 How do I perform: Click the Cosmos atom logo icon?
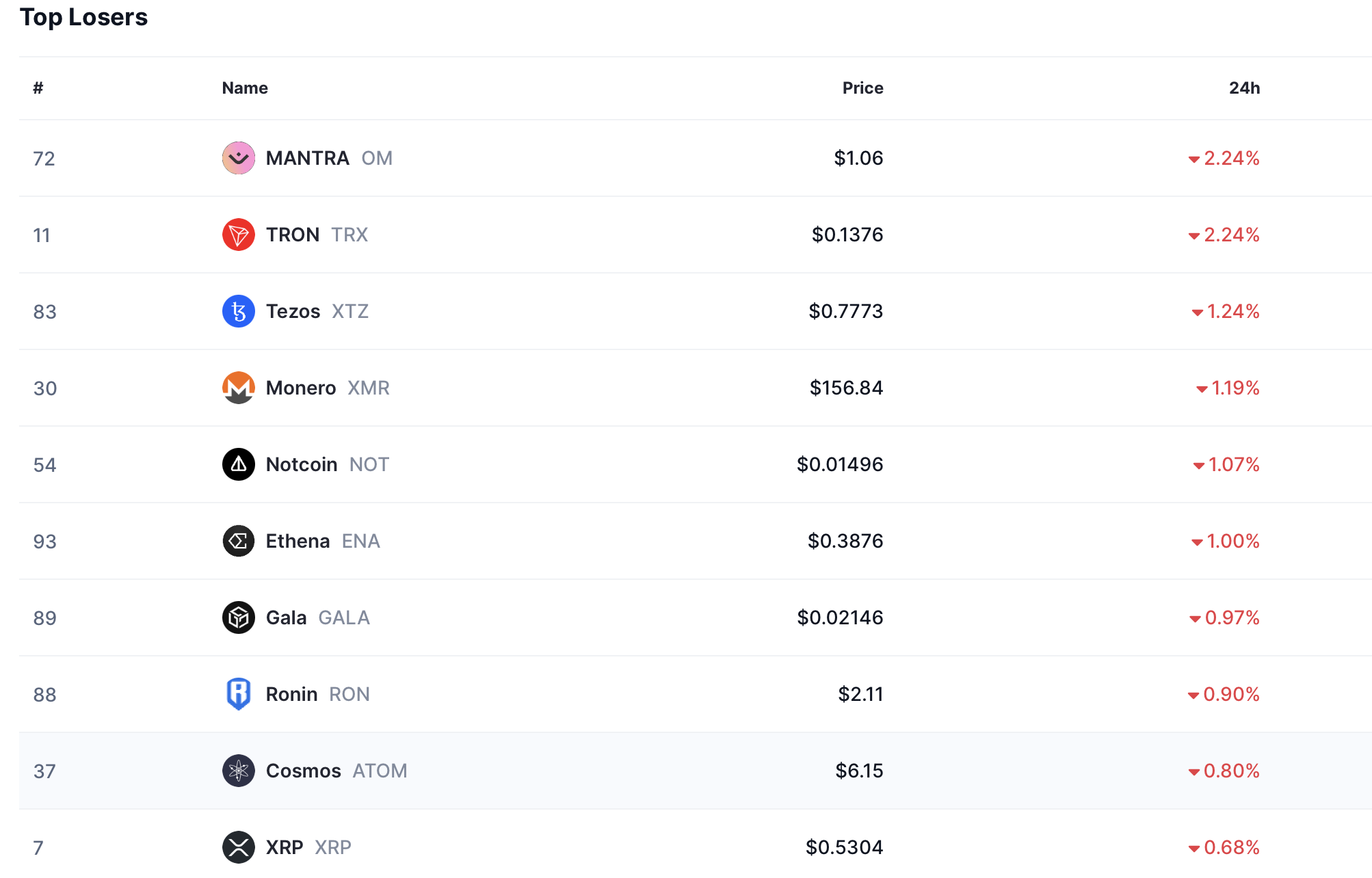[238, 771]
